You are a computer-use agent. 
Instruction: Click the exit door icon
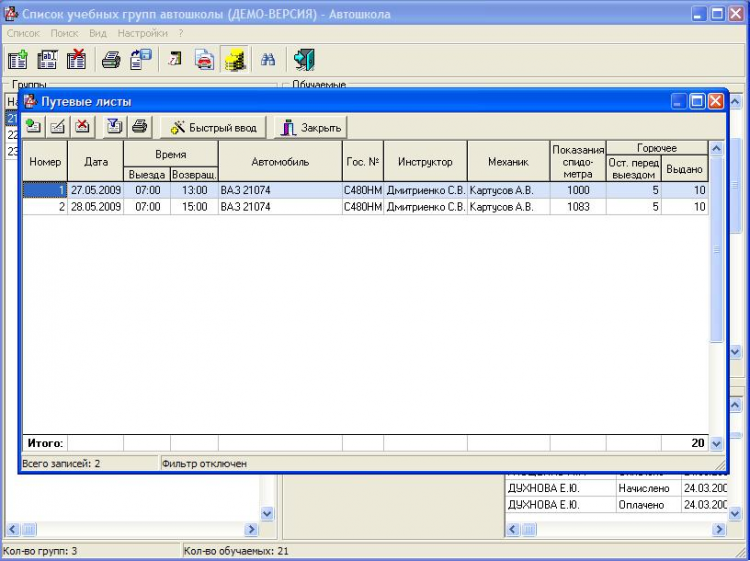[x=304, y=60]
